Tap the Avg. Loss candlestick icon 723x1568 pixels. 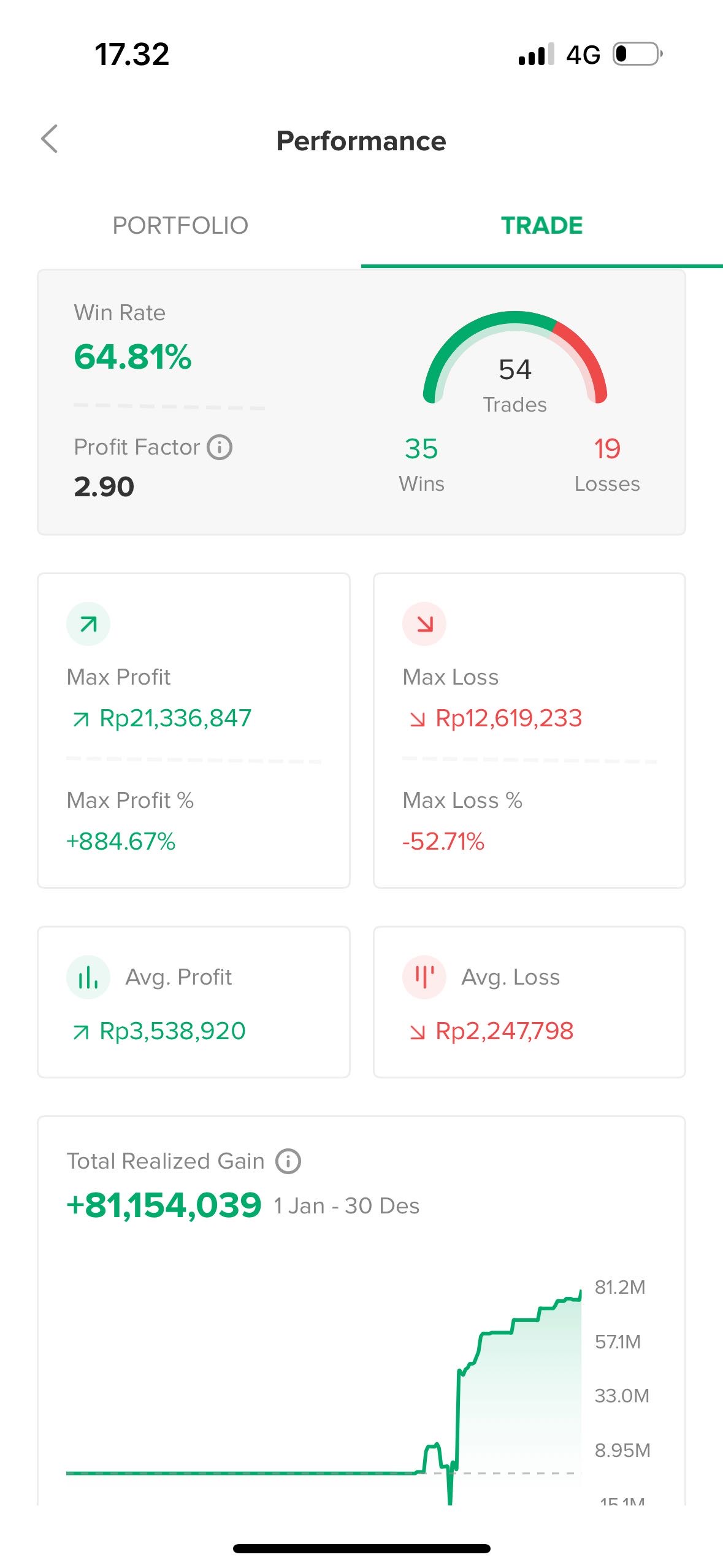point(424,977)
